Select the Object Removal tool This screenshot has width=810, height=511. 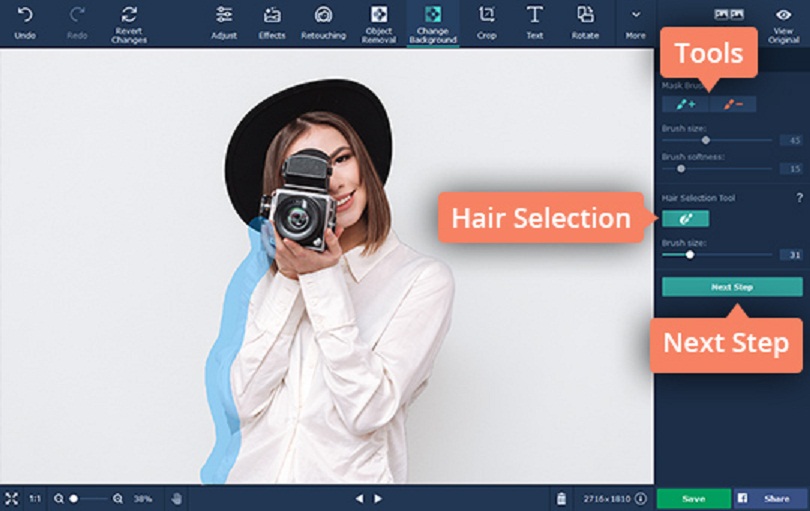pyautogui.click(x=379, y=16)
